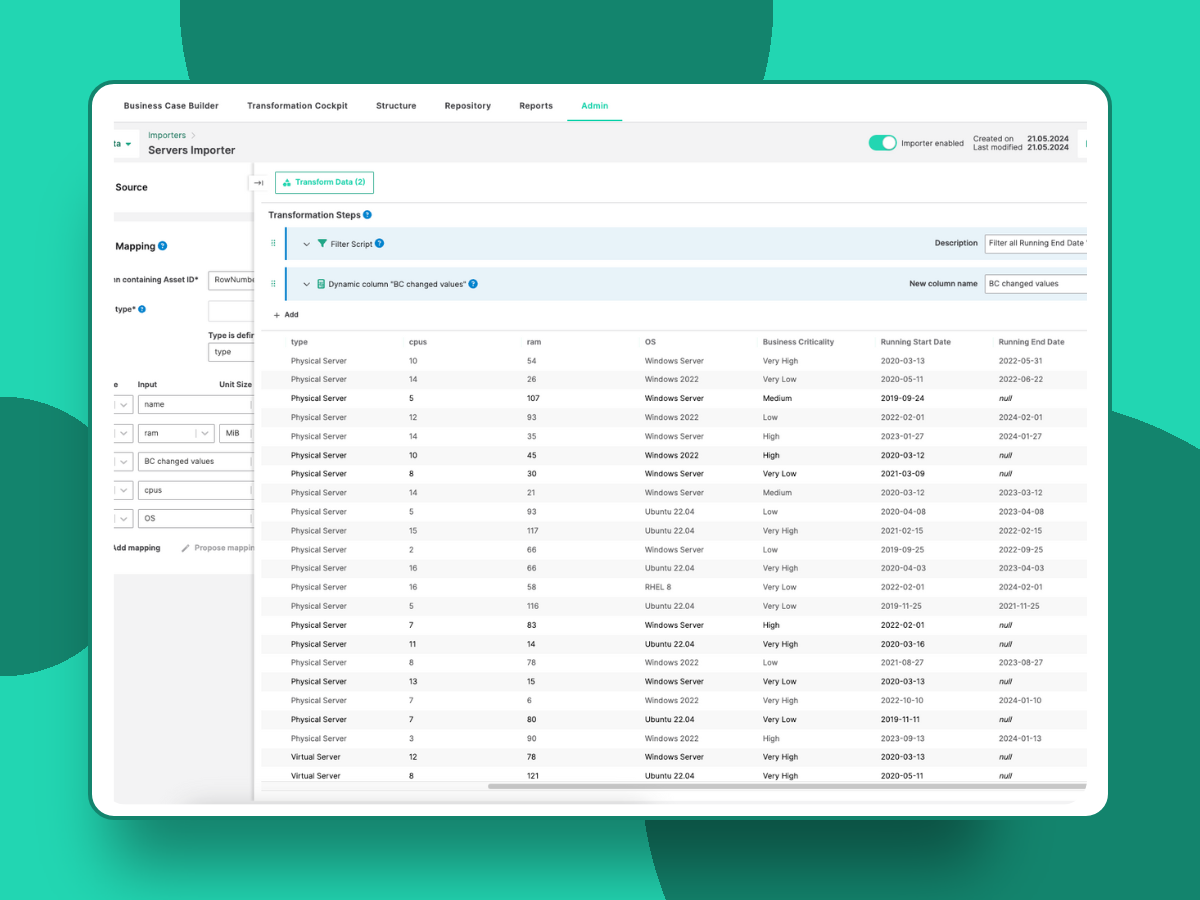
Task: Open the data dropdown caret near Importers
Action: click(x=128, y=145)
